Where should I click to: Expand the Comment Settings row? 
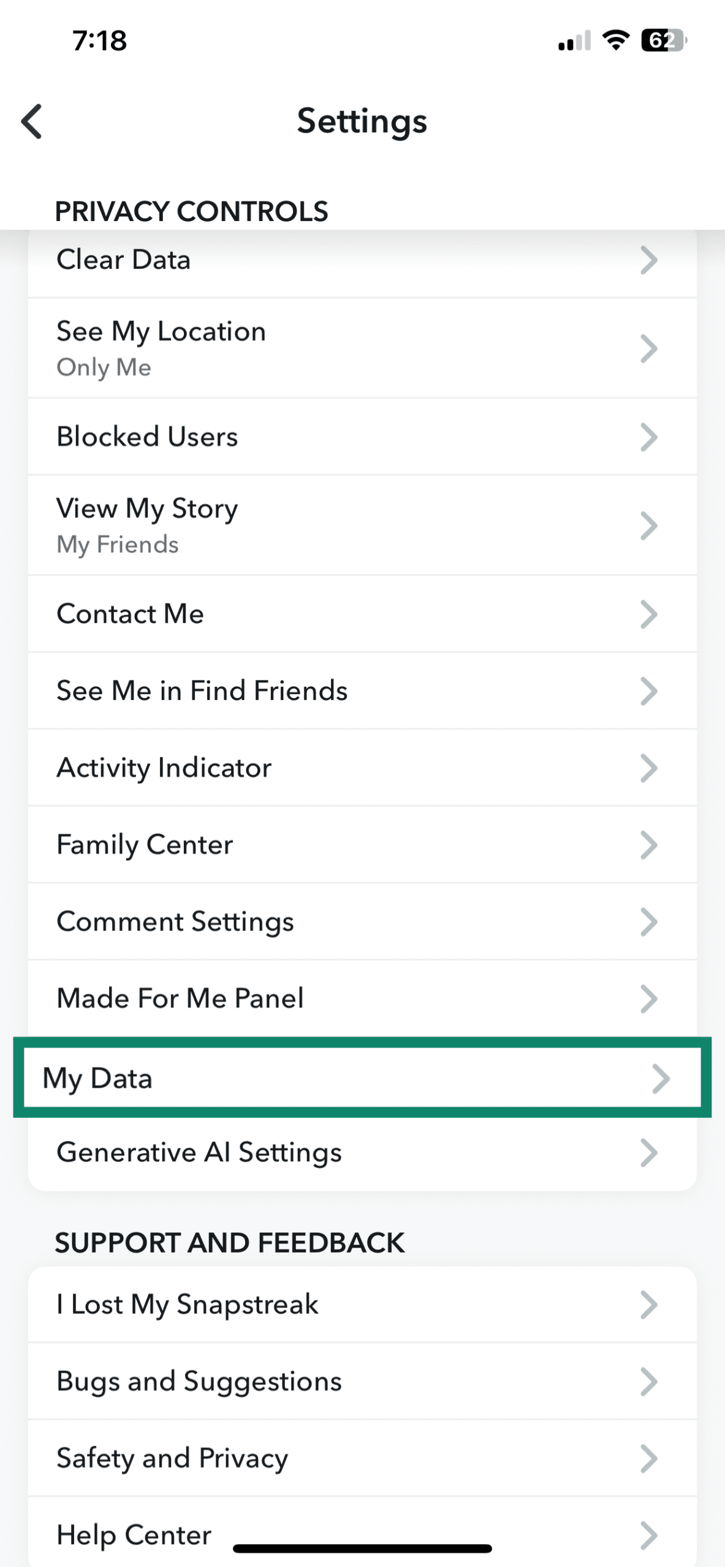[362, 921]
